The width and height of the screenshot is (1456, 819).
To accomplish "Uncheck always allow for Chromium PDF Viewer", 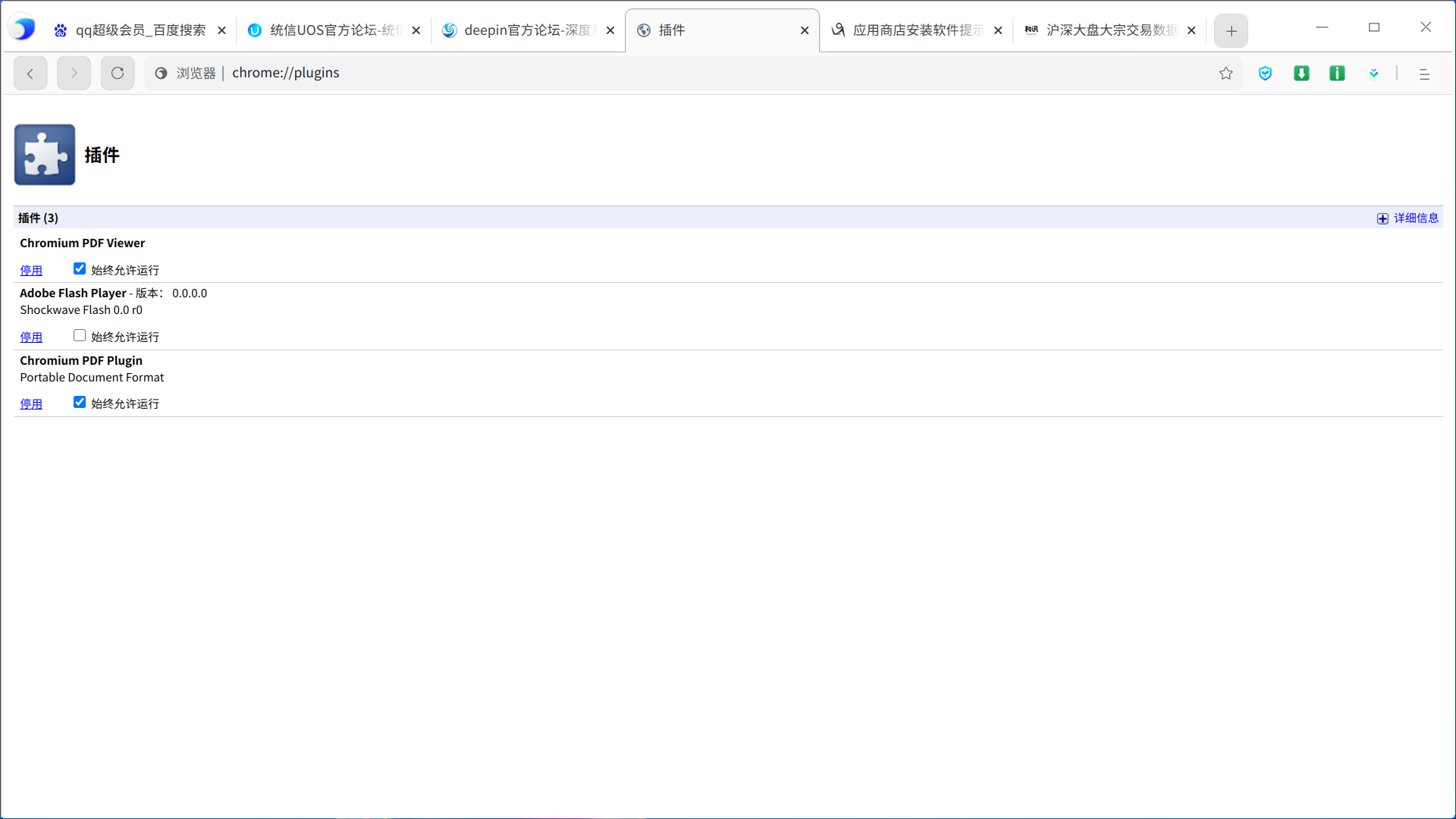I will (x=80, y=268).
